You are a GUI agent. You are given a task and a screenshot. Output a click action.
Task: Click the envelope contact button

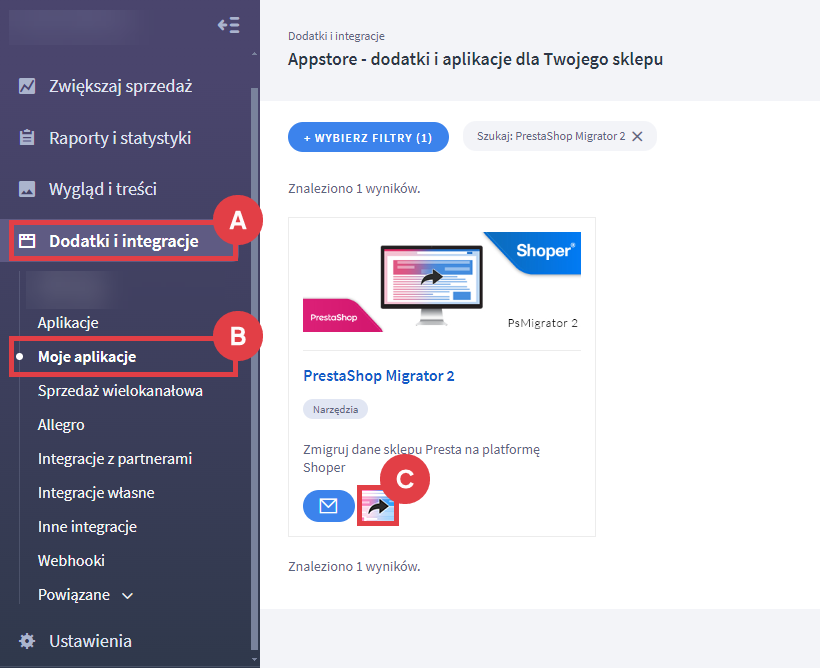pyautogui.click(x=328, y=506)
